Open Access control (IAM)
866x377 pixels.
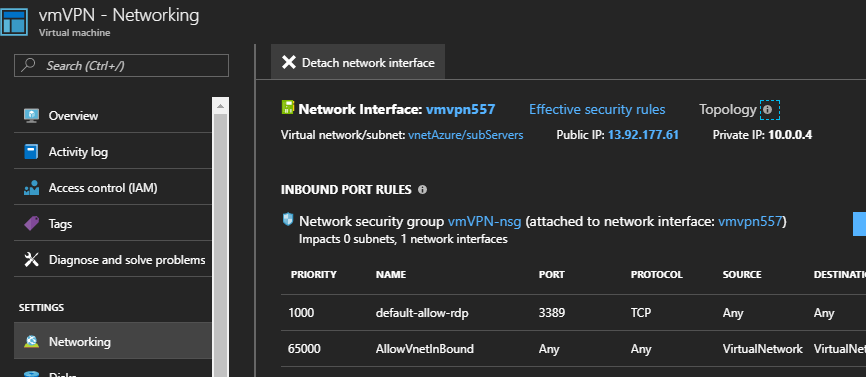(113, 188)
